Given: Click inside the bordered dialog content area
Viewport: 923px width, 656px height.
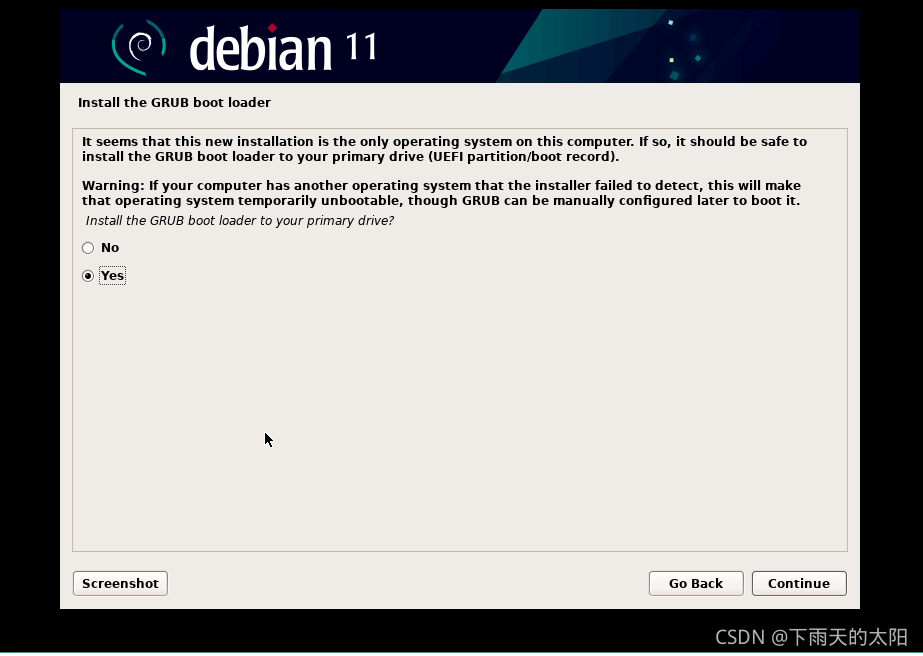Looking at the screenshot, I should point(460,400).
